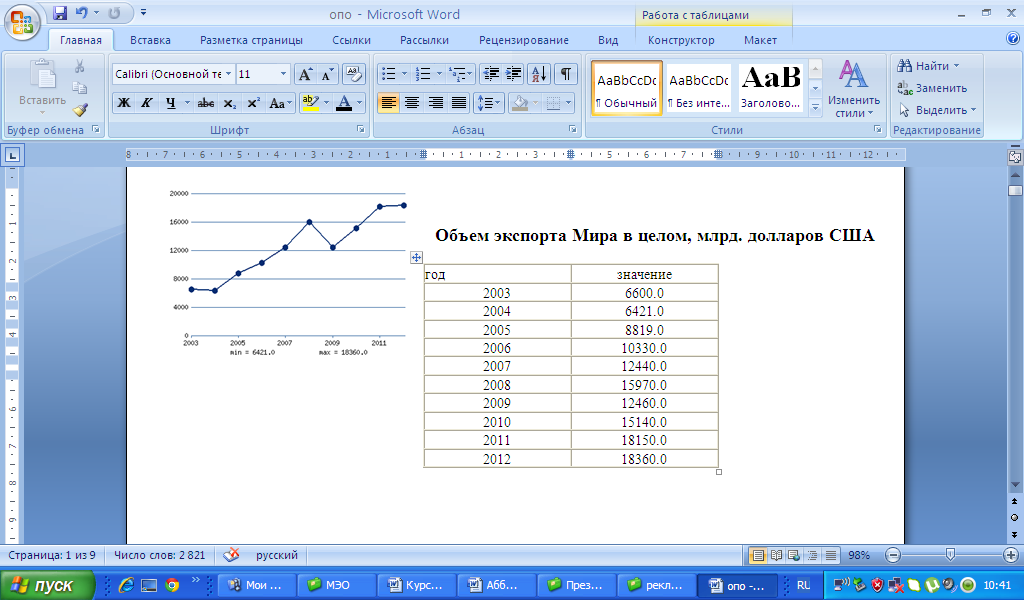The height and width of the screenshot is (600, 1024).
Task: Click the zoom slider in status bar
Action: [x=950, y=555]
